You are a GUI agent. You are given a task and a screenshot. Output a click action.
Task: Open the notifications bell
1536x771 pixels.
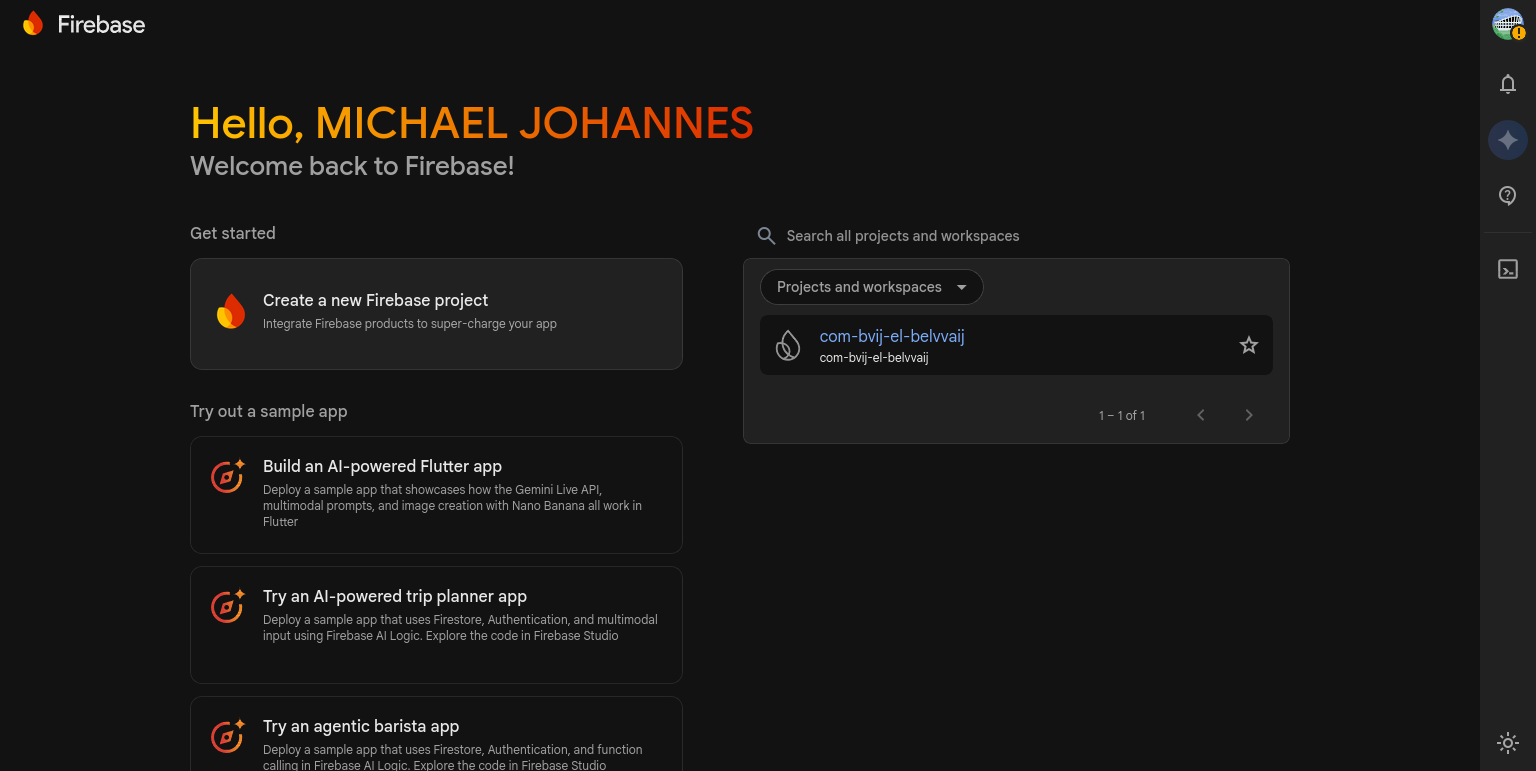coord(1508,85)
